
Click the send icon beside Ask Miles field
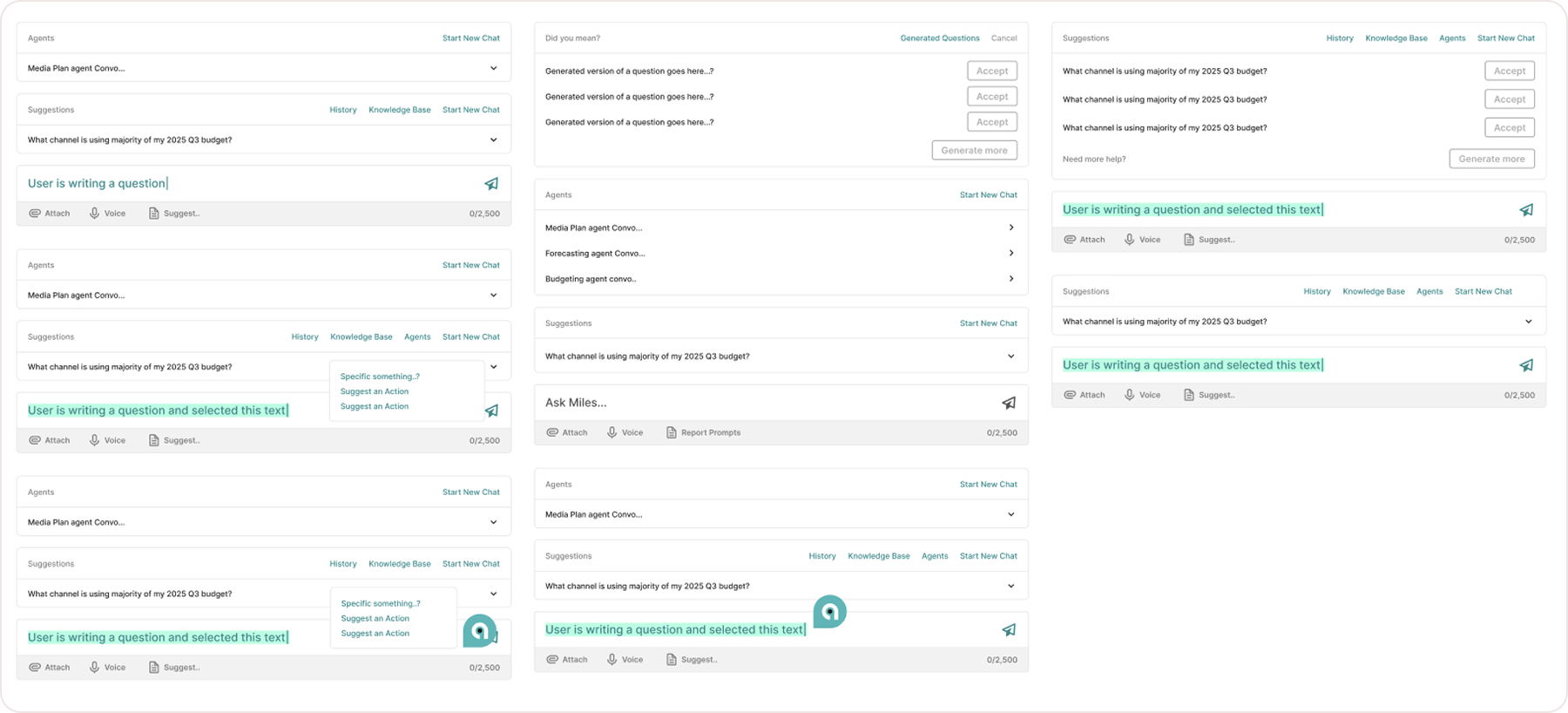coord(1008,403)
